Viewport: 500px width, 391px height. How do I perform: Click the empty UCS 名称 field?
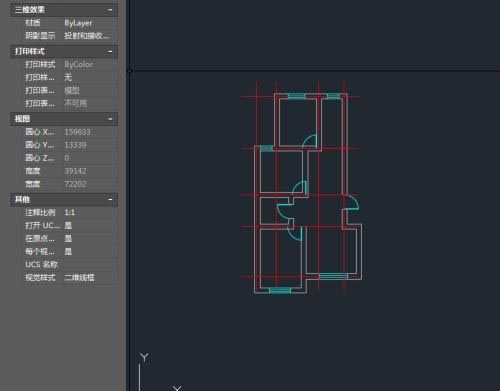[x=90, y=265]
